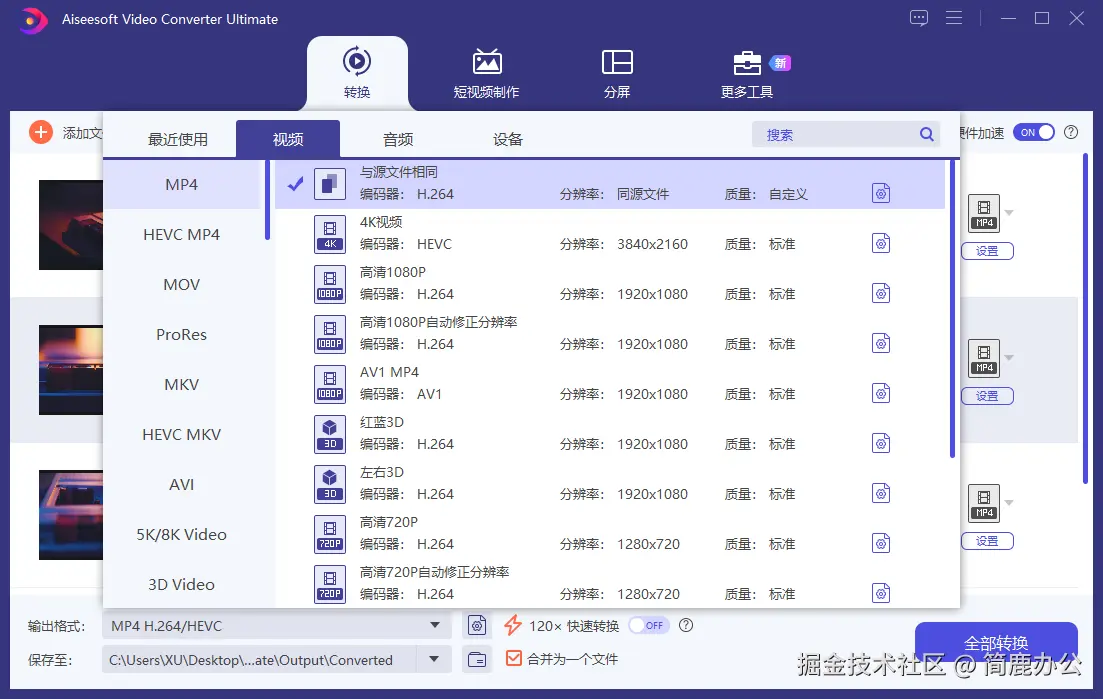Enable the 120× 快速转换 toggle

pos(648,624)
